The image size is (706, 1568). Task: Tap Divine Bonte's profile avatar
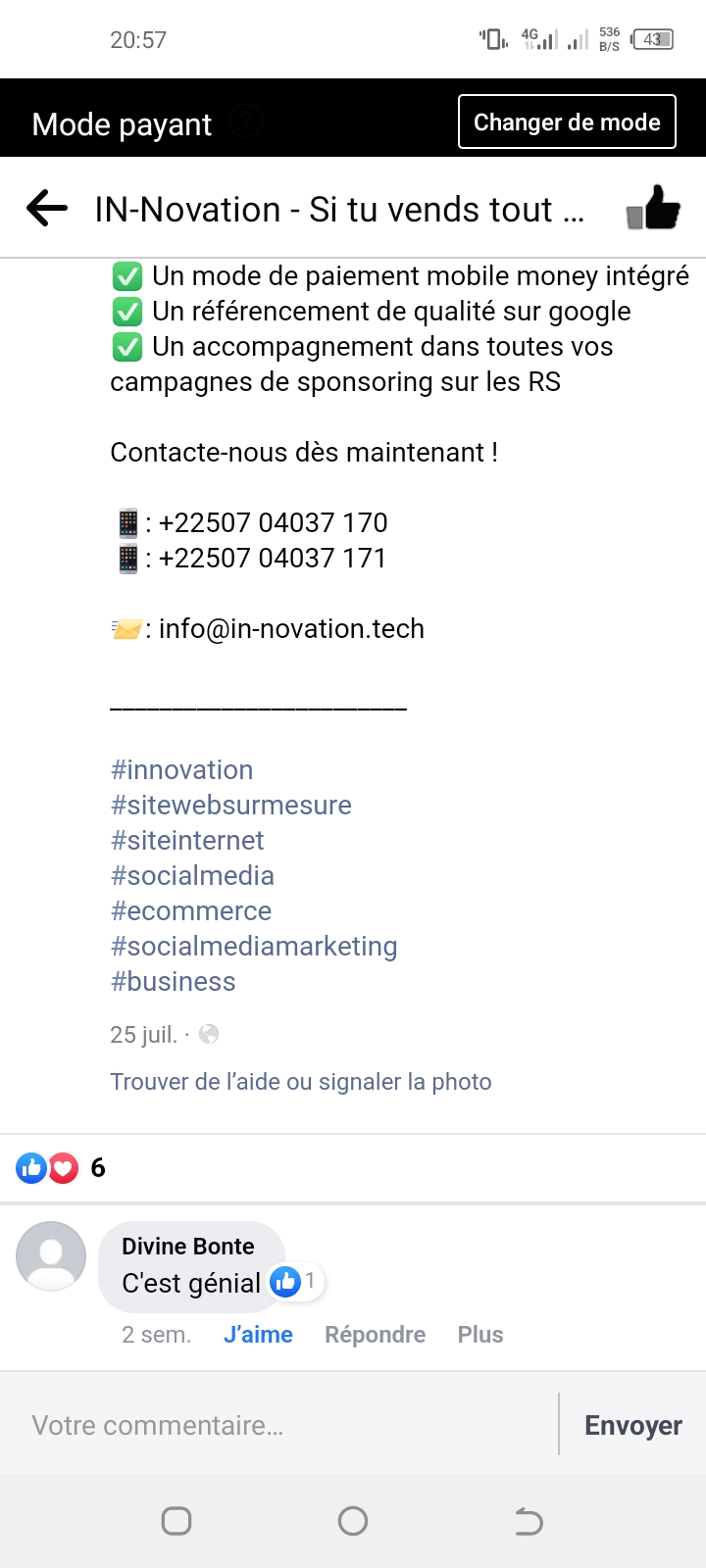51,1256
